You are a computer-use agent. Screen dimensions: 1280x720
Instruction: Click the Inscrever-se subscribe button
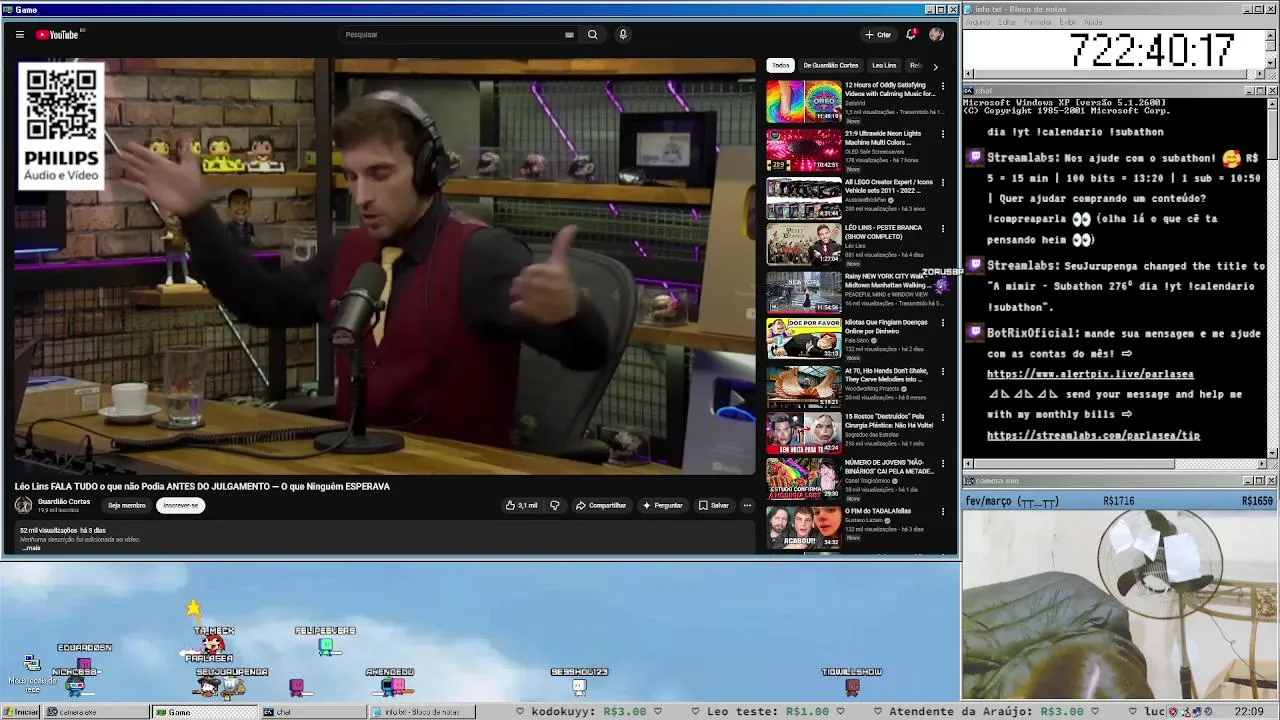(181, 505)
